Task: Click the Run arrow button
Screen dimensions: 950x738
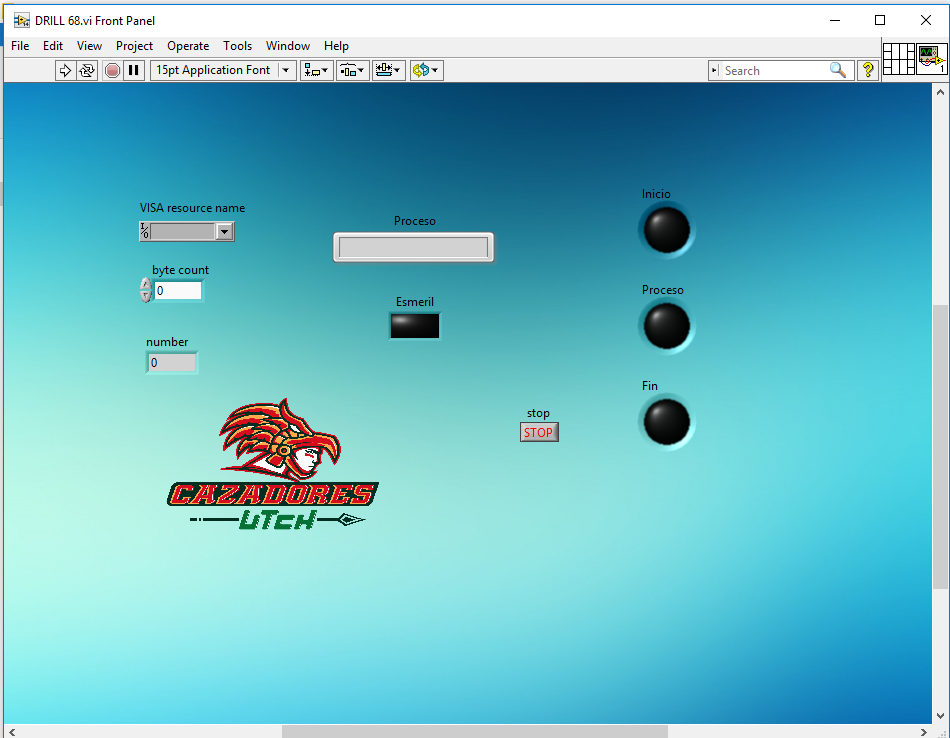Action: click(x=65, y=70)
